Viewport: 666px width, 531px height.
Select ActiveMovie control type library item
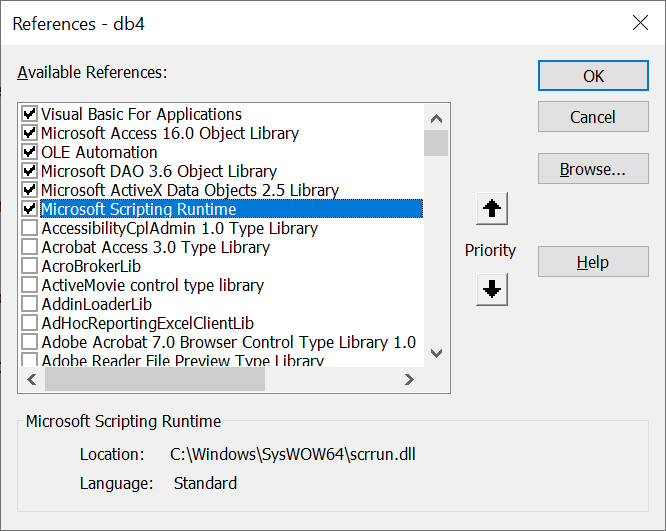152,285
